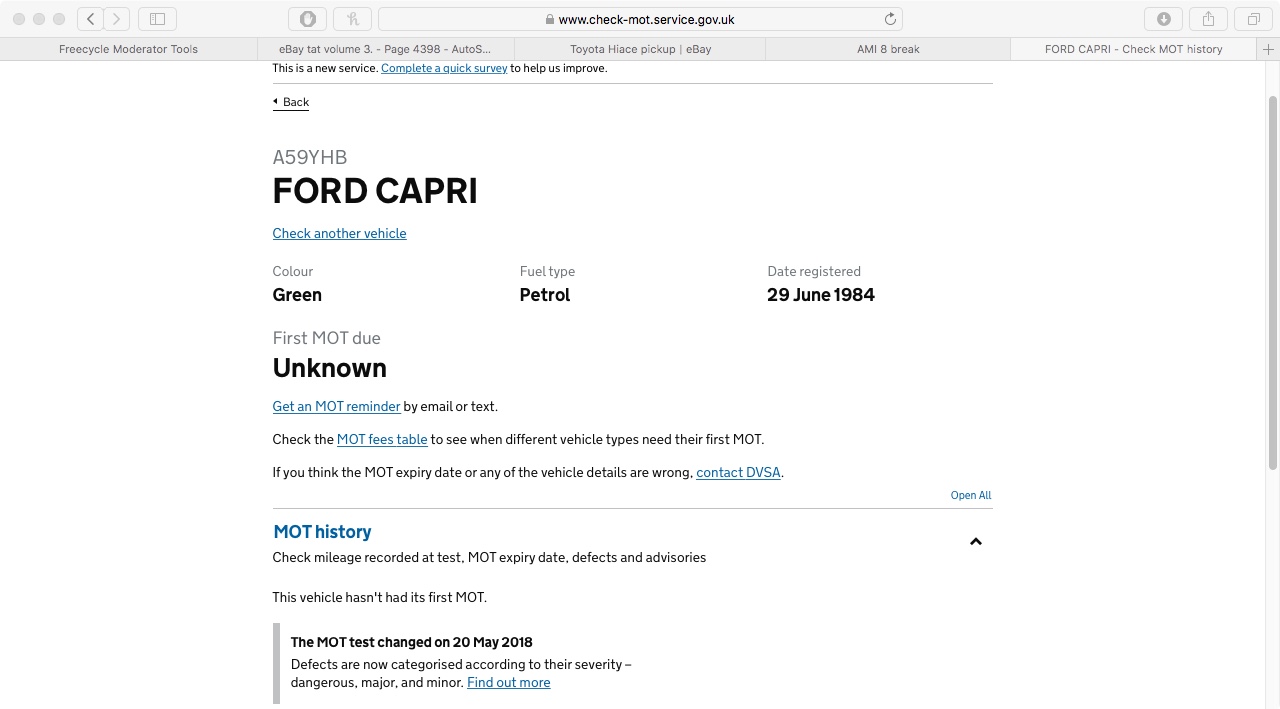Image resolution: width=1280 pixels, height=709 pixels.
Task: Switch to the Toyota Hiace pickup eBay tab
Action: pos(640,49)
